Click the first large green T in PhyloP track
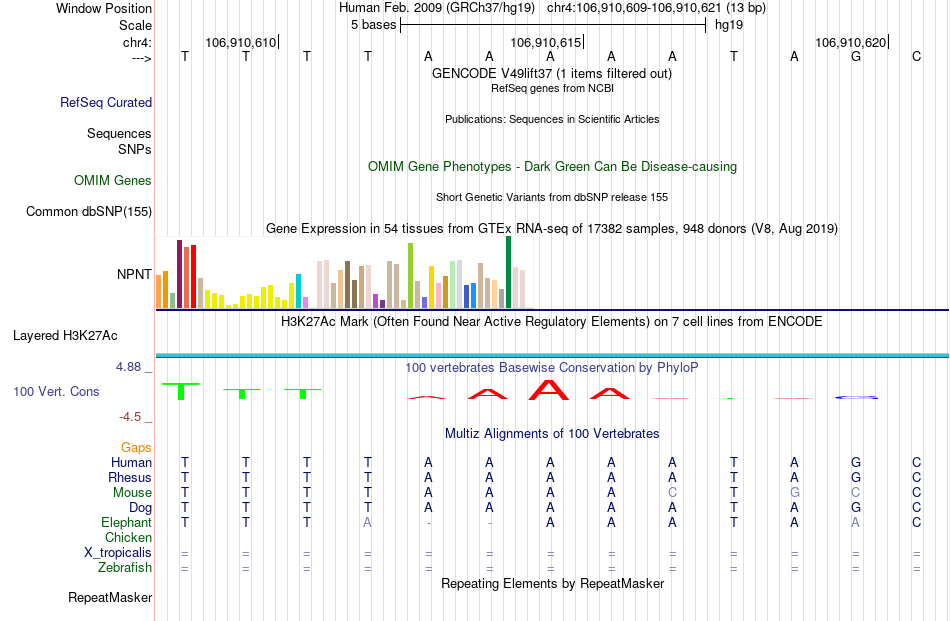This screenshot has width=950, height=621. (181, 391)
